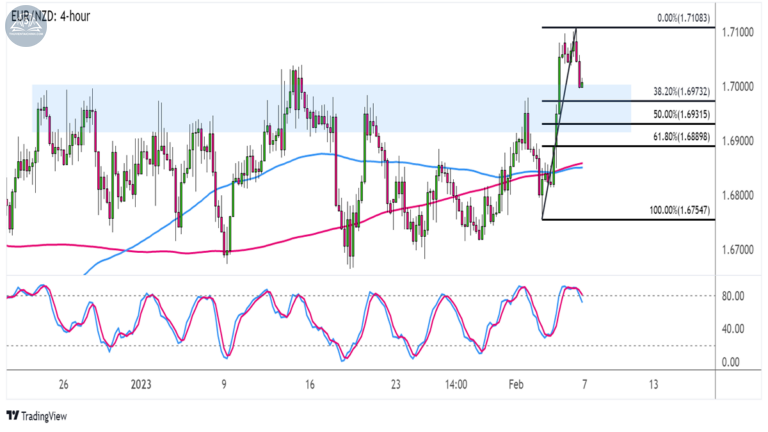This screenshot has width=768, height=432.
Task: Click the 1.69000 price axis label
Action: (x=738, y=141)
